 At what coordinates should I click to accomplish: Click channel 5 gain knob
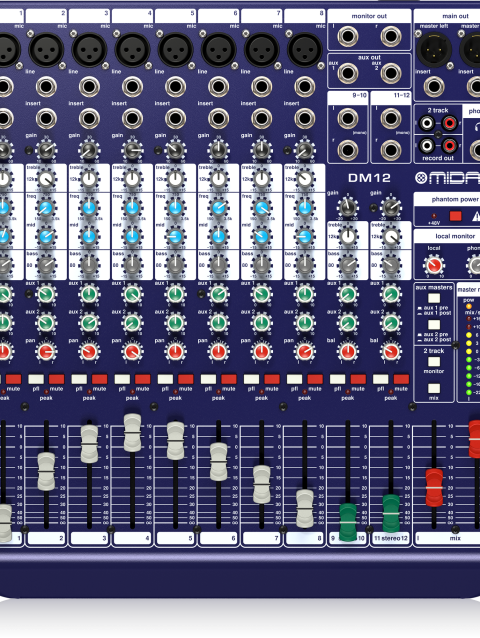point(176,151)
